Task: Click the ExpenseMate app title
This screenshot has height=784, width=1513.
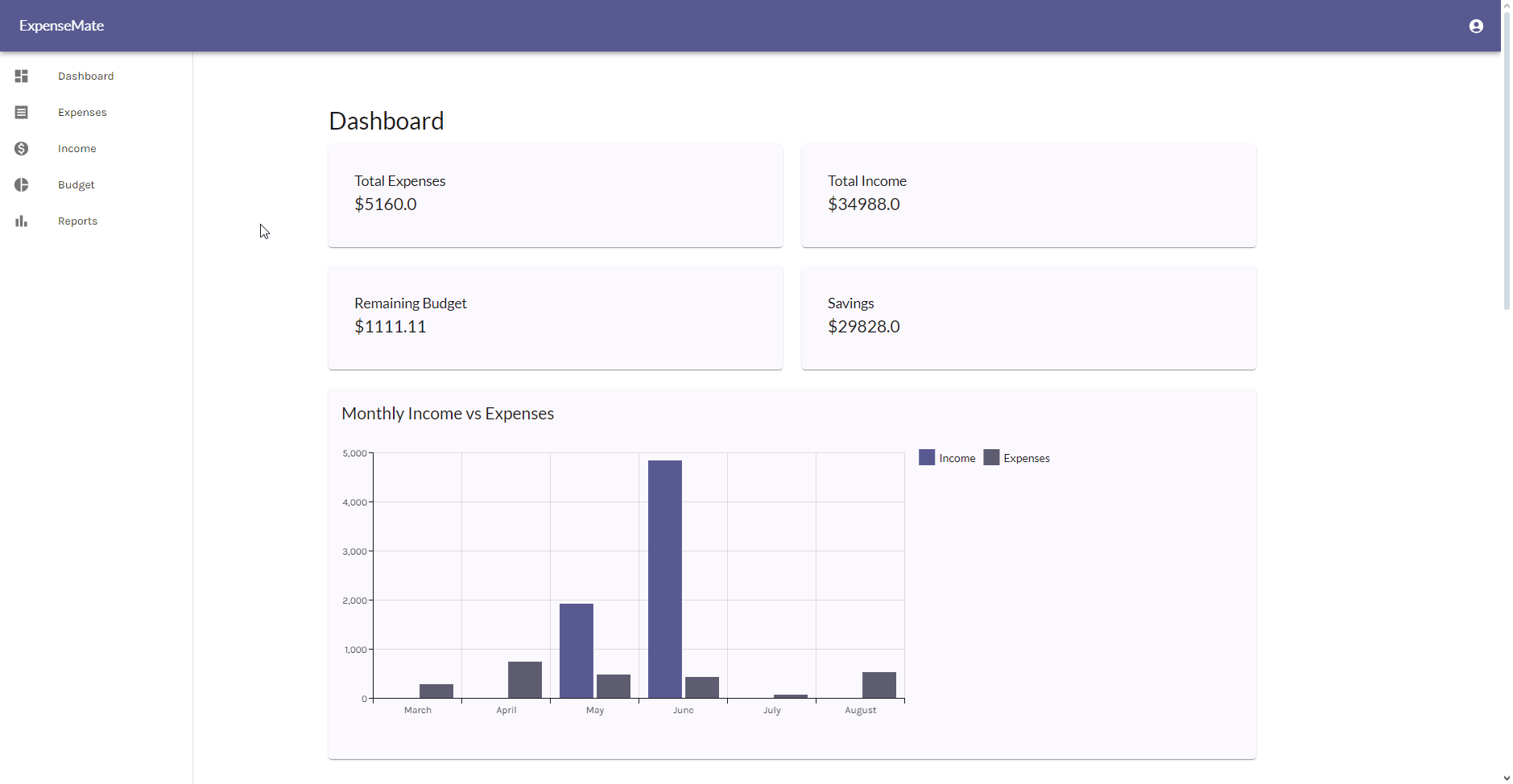Action: pyautogui.click(x=62, y=26)
